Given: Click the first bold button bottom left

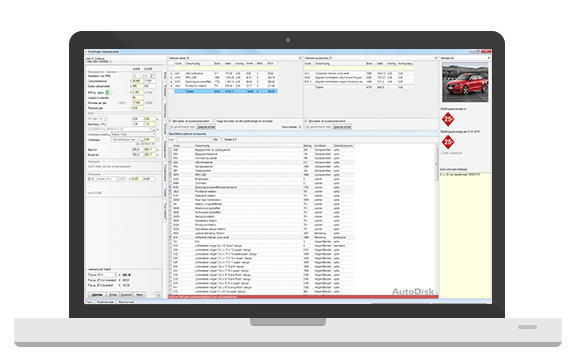Looking at the screenshot, I should point(97,295).
